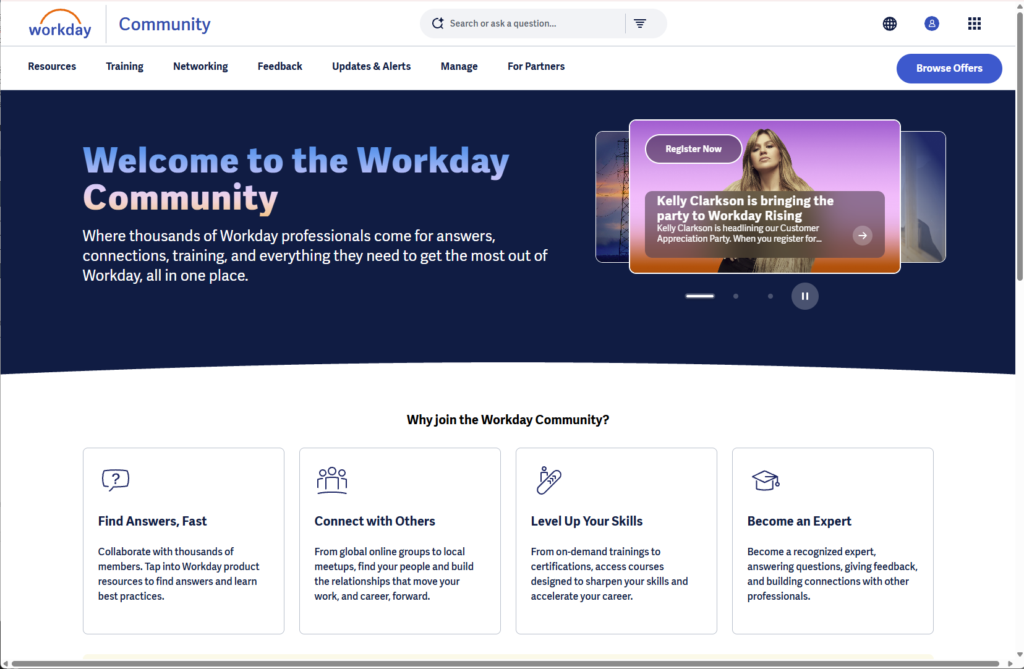Click the Connect with Others people icon
1024x669 pixels.
click(332, 480)
